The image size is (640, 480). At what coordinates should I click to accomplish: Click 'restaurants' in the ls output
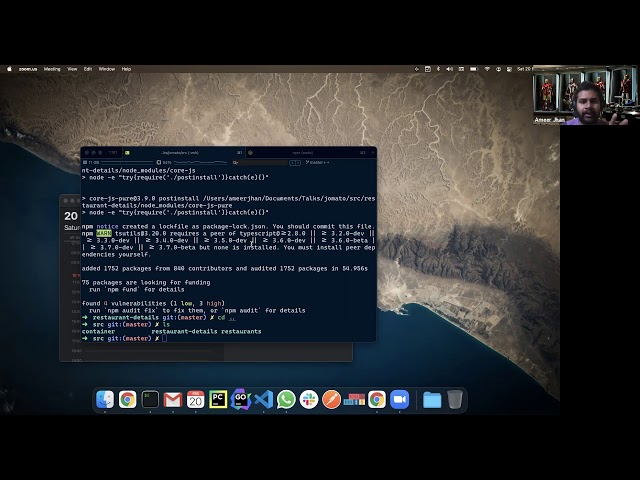tap(241, 331)
